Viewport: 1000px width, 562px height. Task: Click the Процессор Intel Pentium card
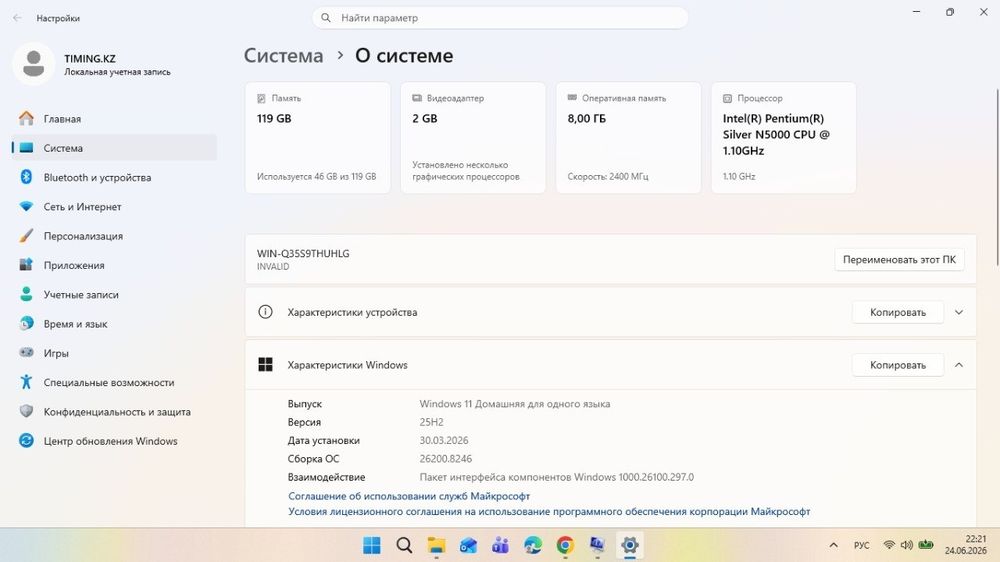pos(783,138)
